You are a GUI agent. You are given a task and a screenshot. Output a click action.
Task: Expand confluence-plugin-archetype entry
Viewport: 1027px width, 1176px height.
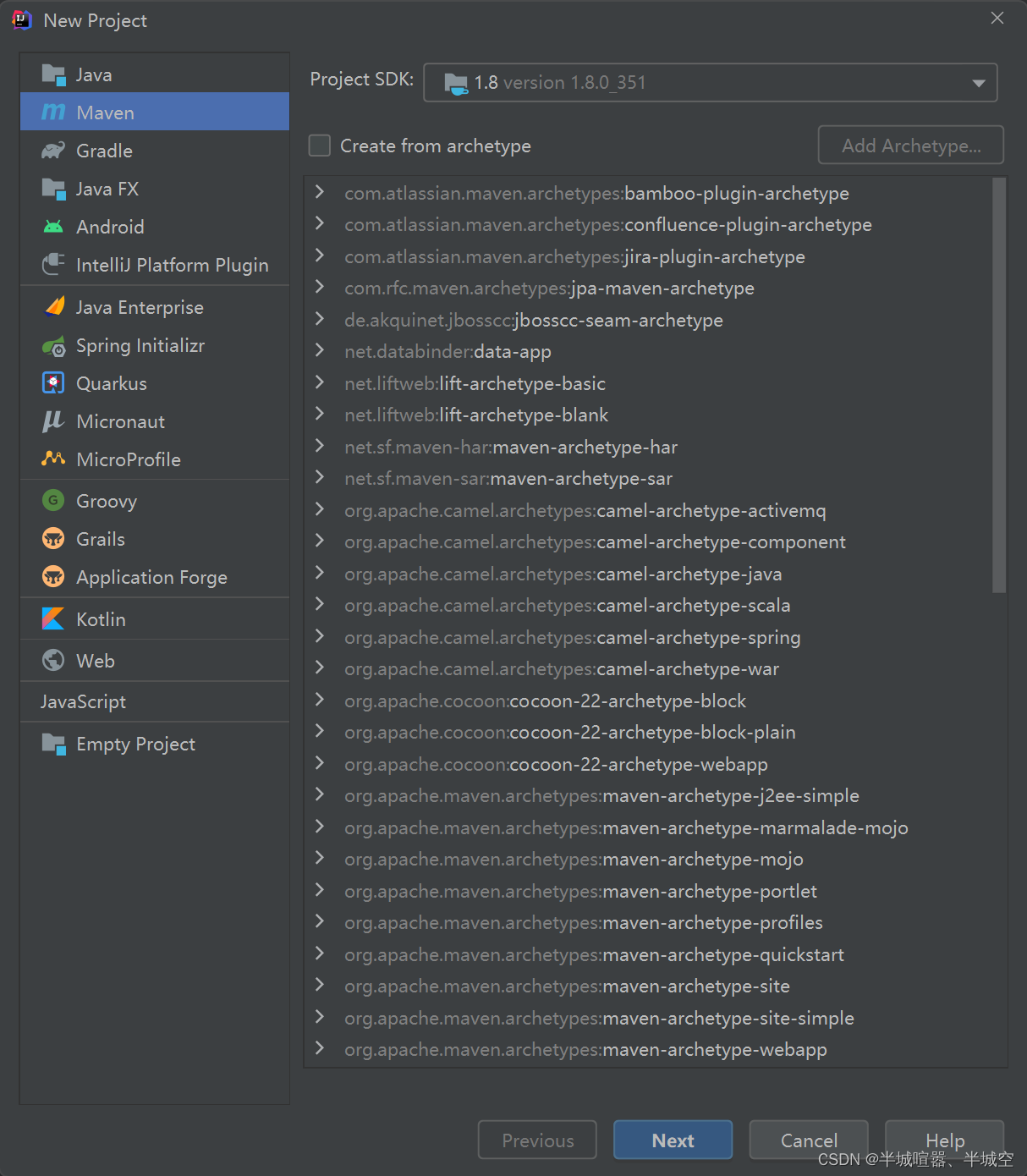tap(320, 223)
